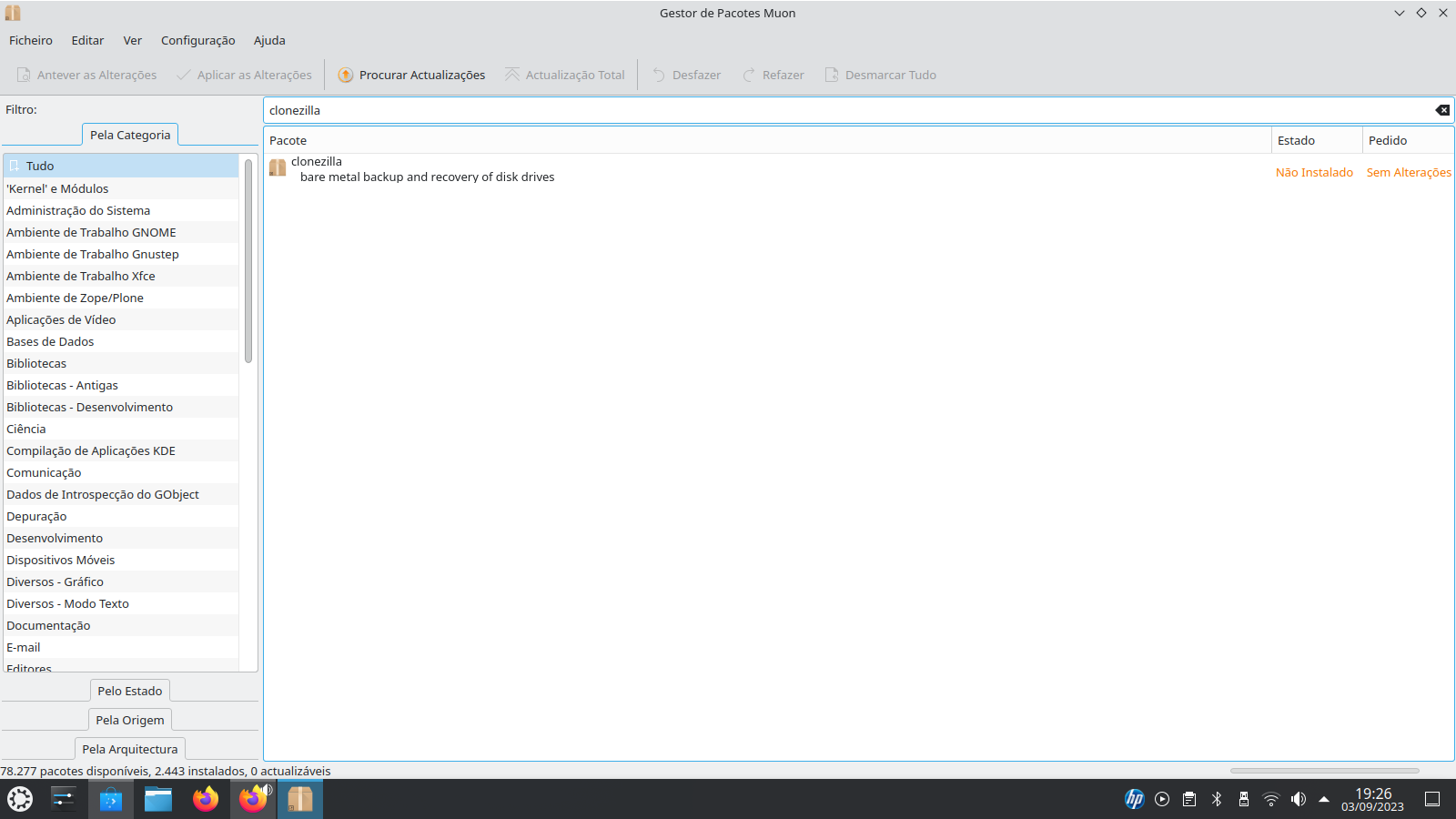Open the Ver menu
The width and height of the screenshot is (1456, 819).
pos(133,40)
